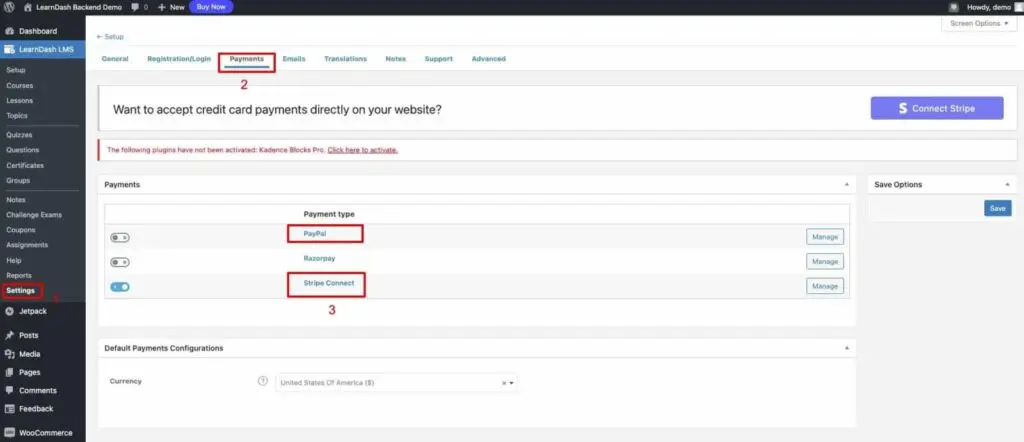Click the Jetpack icon in sidebar
The image size is (1024, 442).
9,311
